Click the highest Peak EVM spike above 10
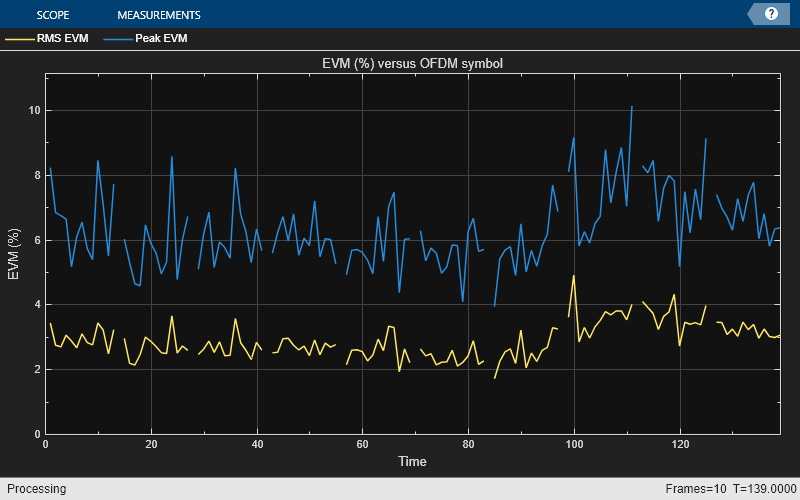Viewport: 800px width, 500px height. coord(632,107)
